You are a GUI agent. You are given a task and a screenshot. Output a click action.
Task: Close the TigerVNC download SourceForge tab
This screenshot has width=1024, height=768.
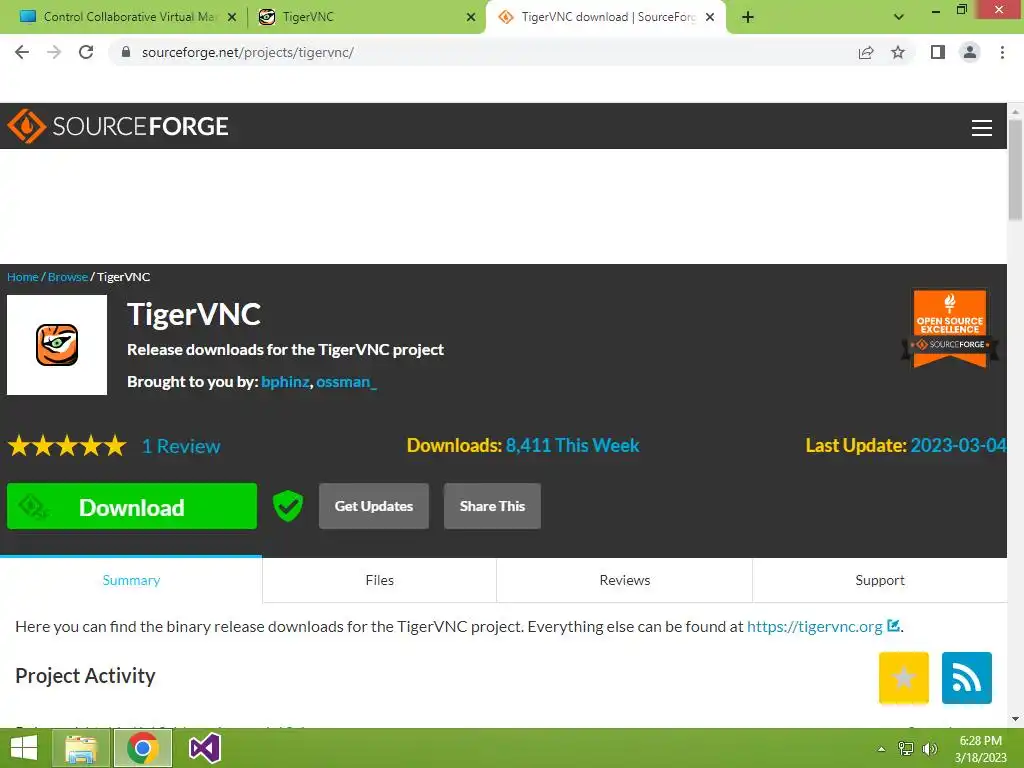(710, 17)
